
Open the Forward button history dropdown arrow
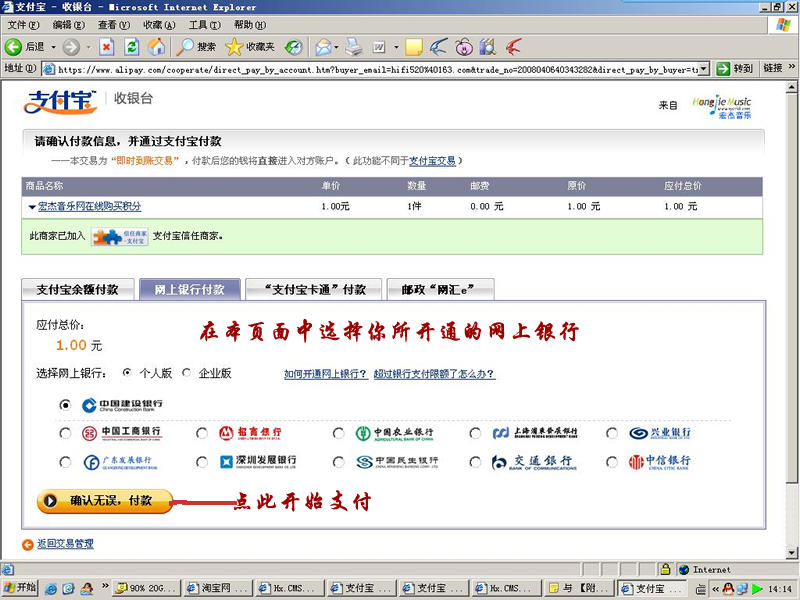(x=88, y=47)
